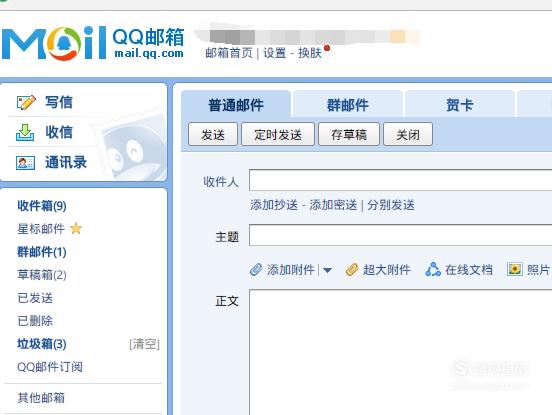Click into the 正文 body text area
The height and width of the screenshot is (415, 552).
pos(400,352)
